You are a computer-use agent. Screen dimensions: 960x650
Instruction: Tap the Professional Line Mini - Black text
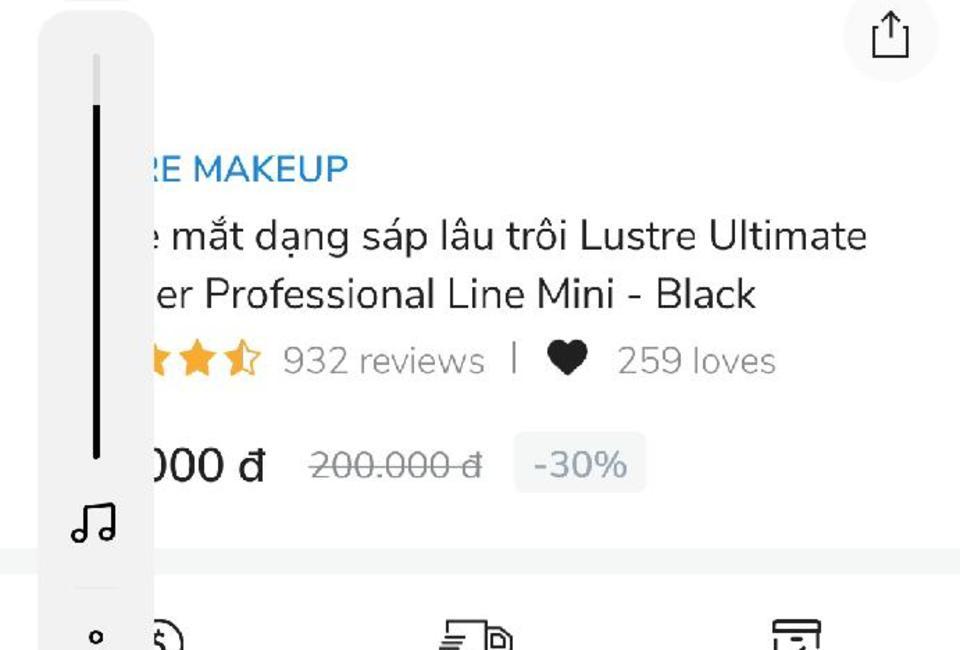[480, 294]
